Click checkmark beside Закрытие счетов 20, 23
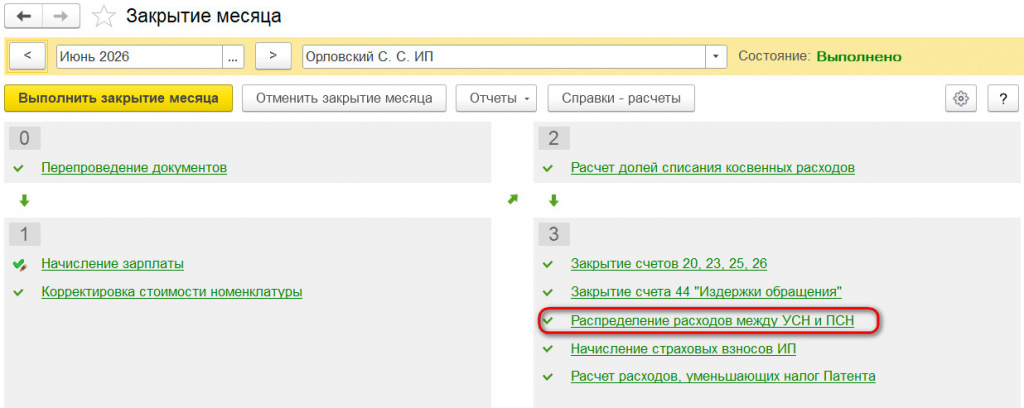Screen dimensions: 1024x408 548,264
